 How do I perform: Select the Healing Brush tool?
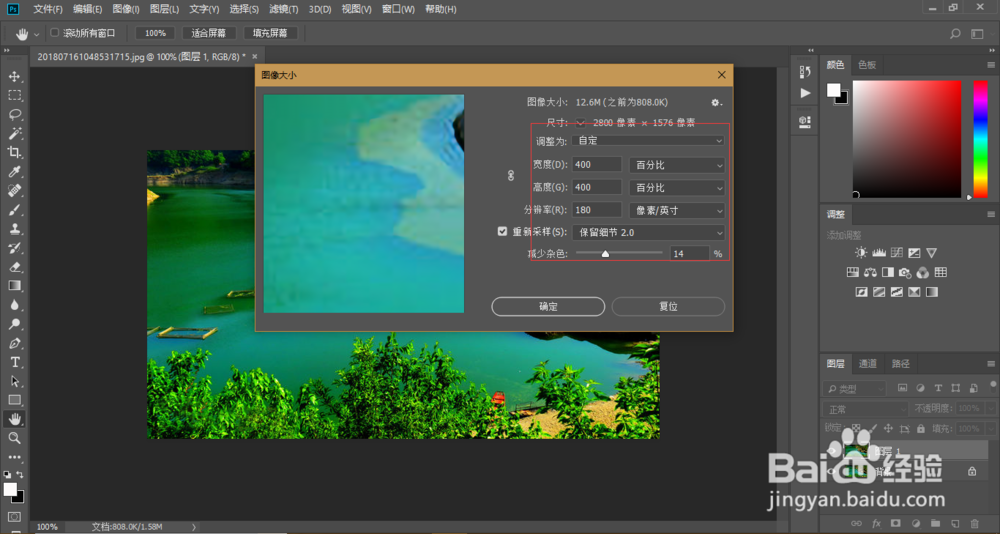[x=14, y=191]
